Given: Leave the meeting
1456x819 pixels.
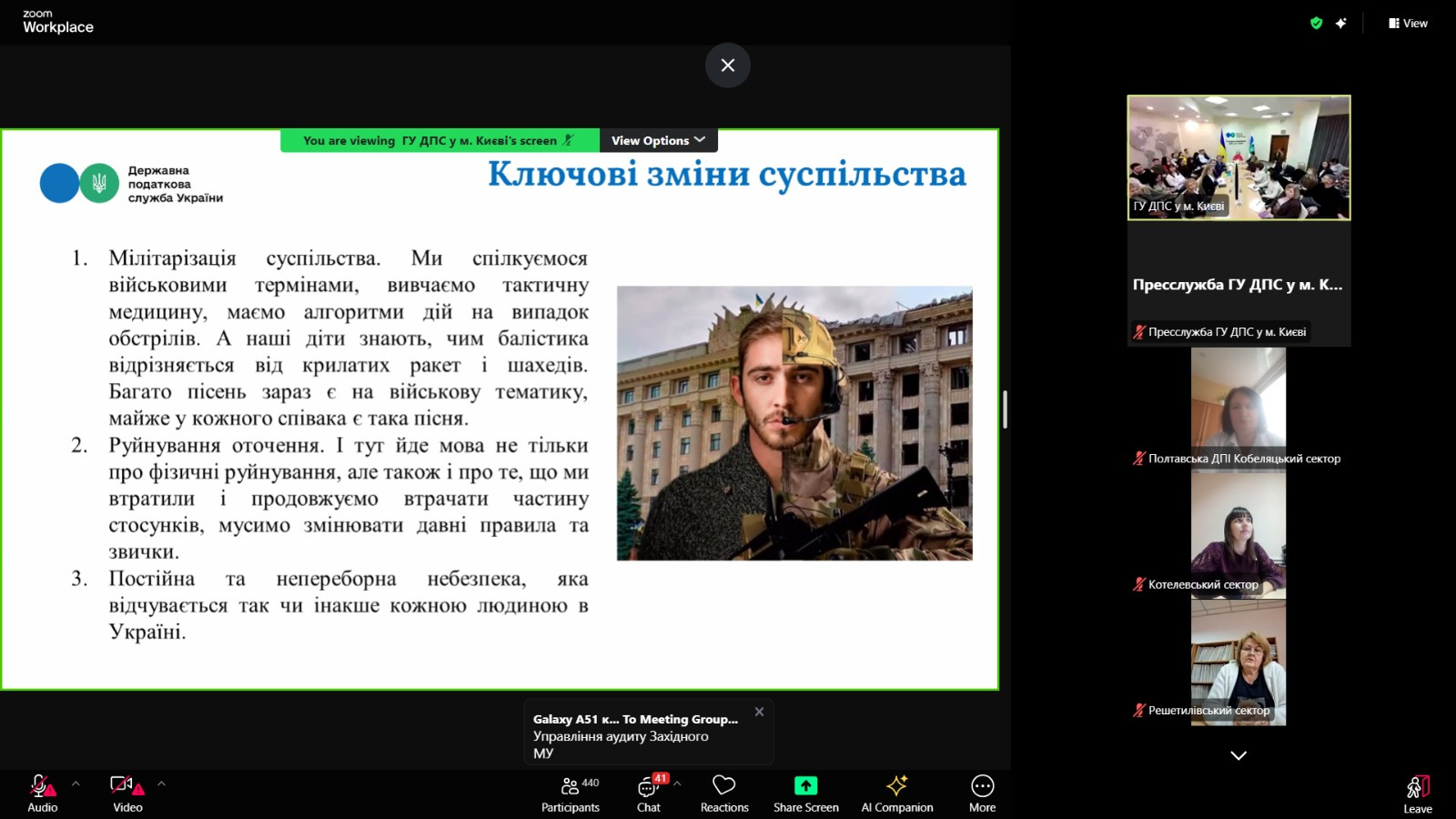Looking at the screenshot, I should pos(1417,793).
